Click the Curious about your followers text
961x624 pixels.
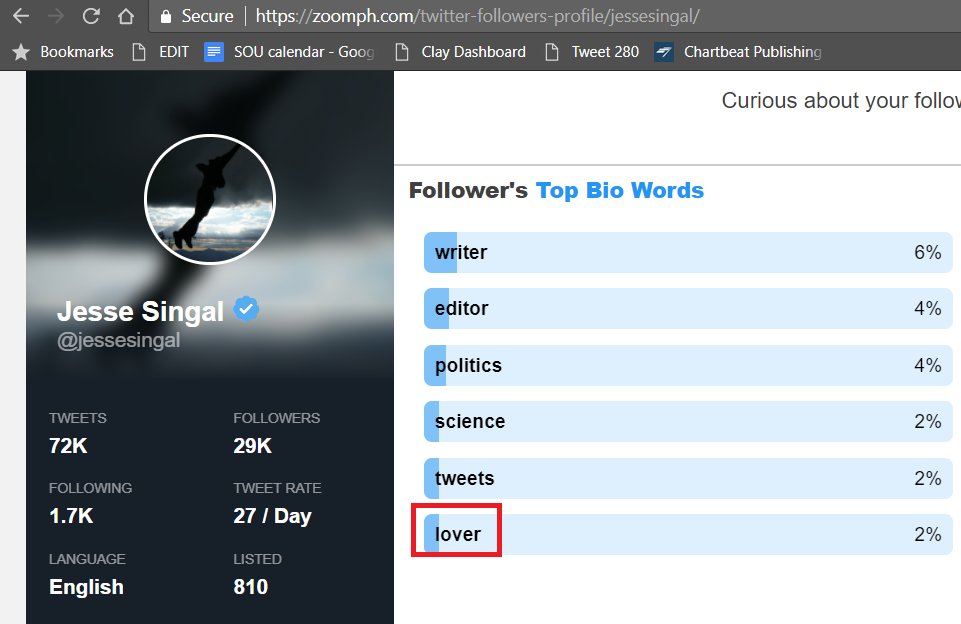[841, 101]
